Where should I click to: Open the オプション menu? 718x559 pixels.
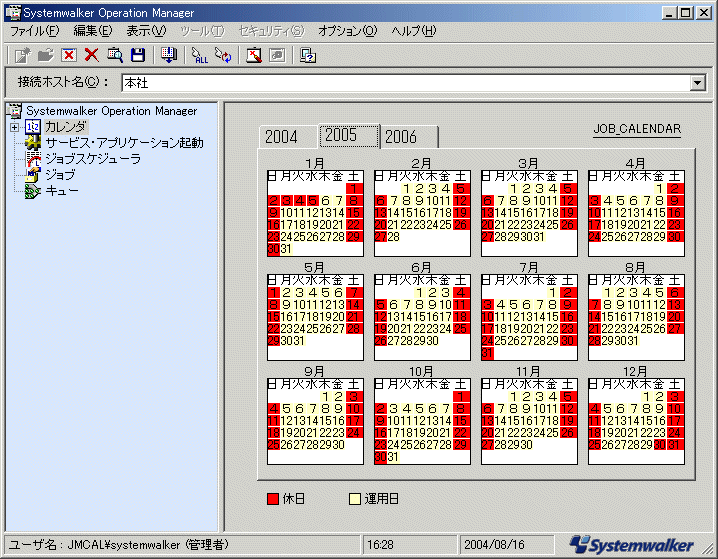347,31
